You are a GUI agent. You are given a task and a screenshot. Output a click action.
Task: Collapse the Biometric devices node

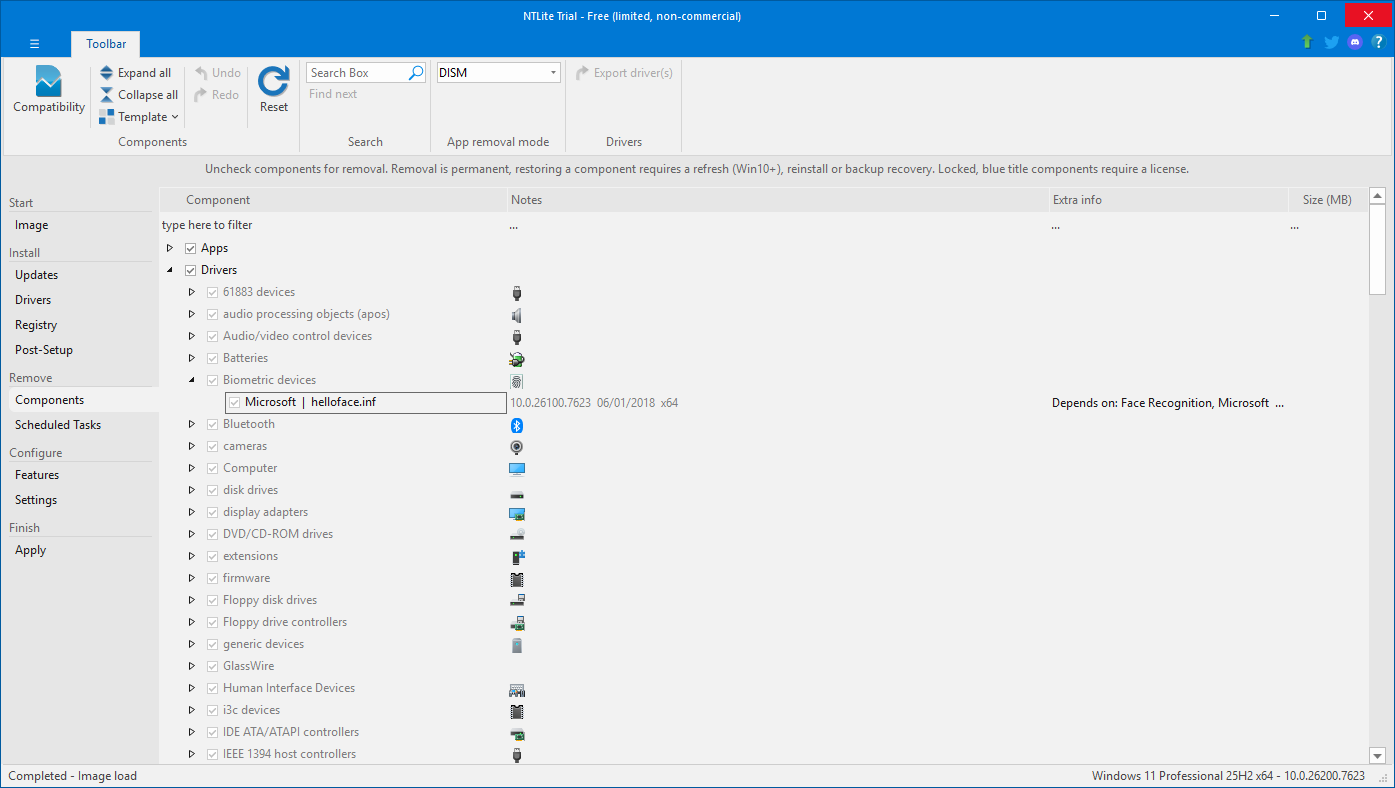192,380
